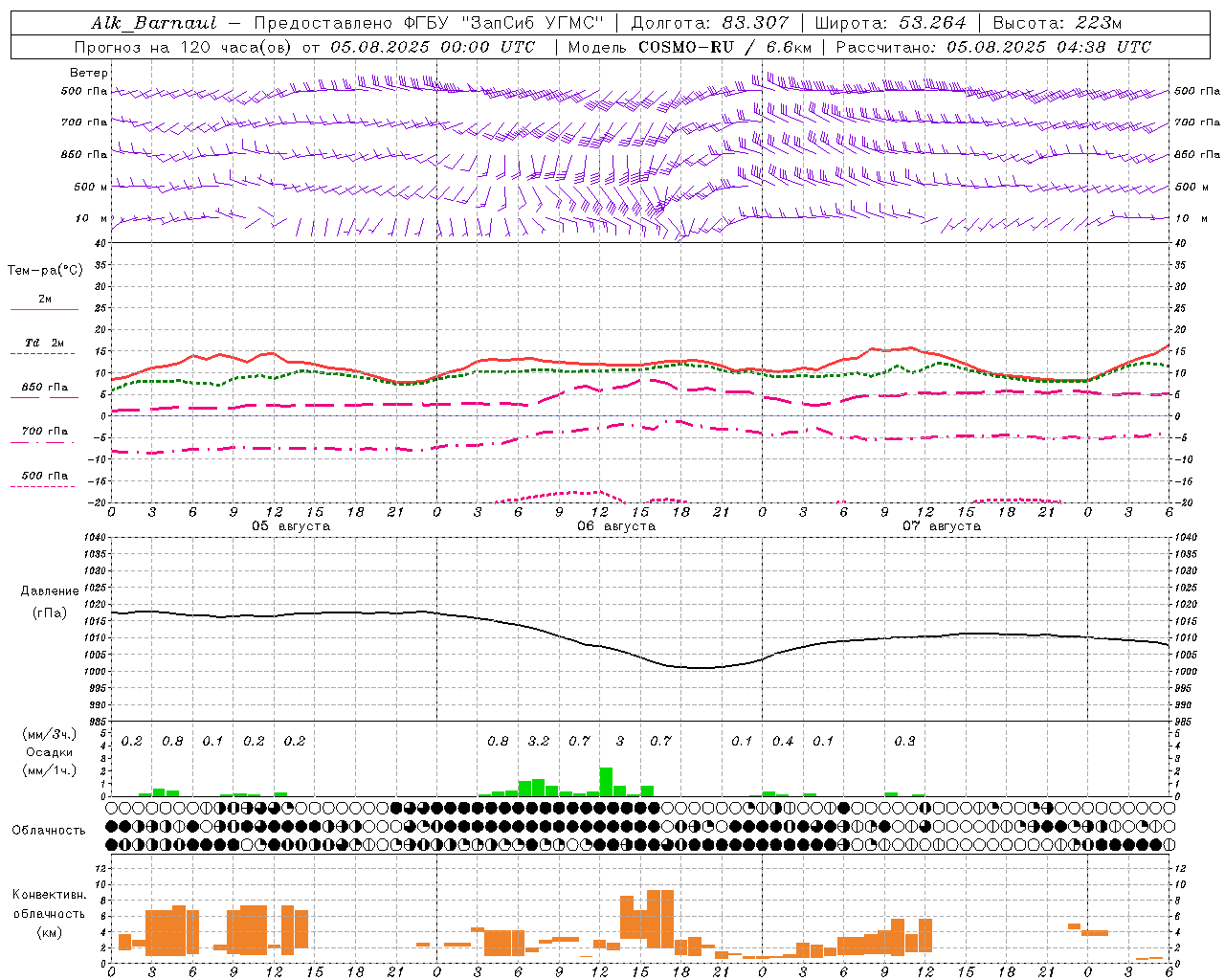1225x980 pixels.
Task: Click the Ветер panel label
Action: click(89, 73)
